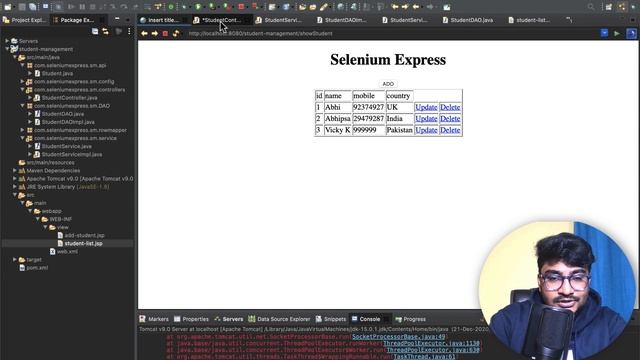Expand the Servers project node
The width and height of the screenshot is (640, 360).
coord(7,41)
